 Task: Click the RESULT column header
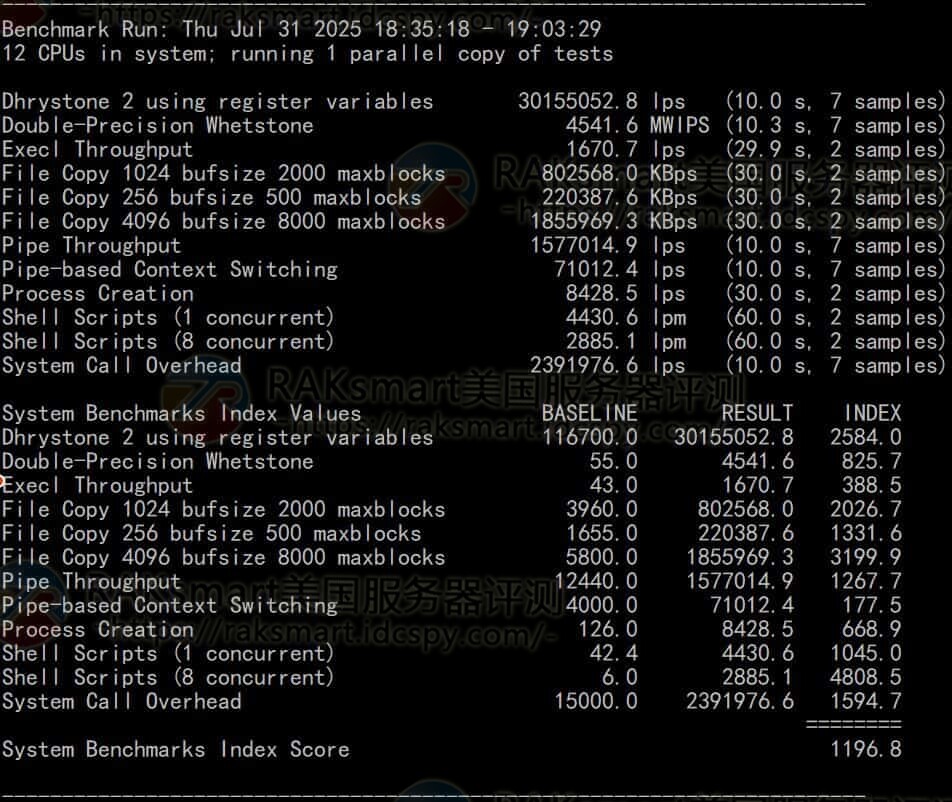pos(757,413)
